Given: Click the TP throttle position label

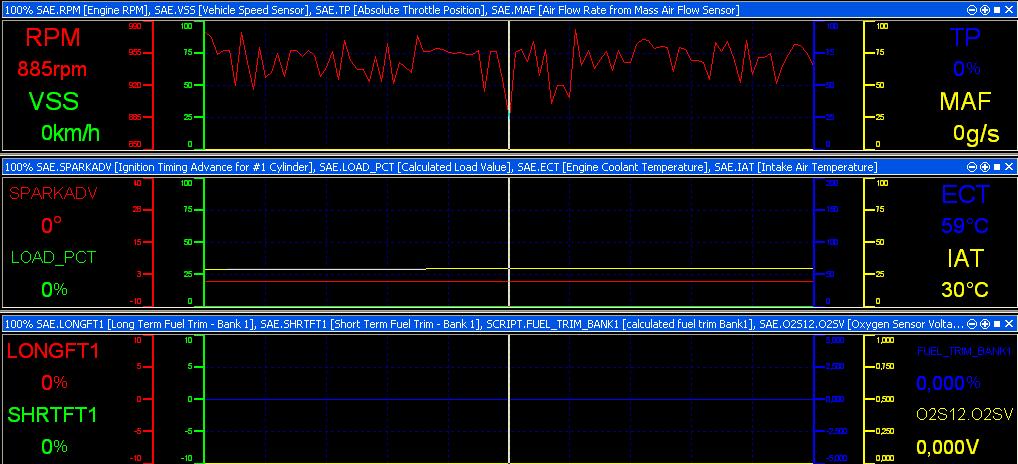Looking at the screenshot, I should [965, 38].
